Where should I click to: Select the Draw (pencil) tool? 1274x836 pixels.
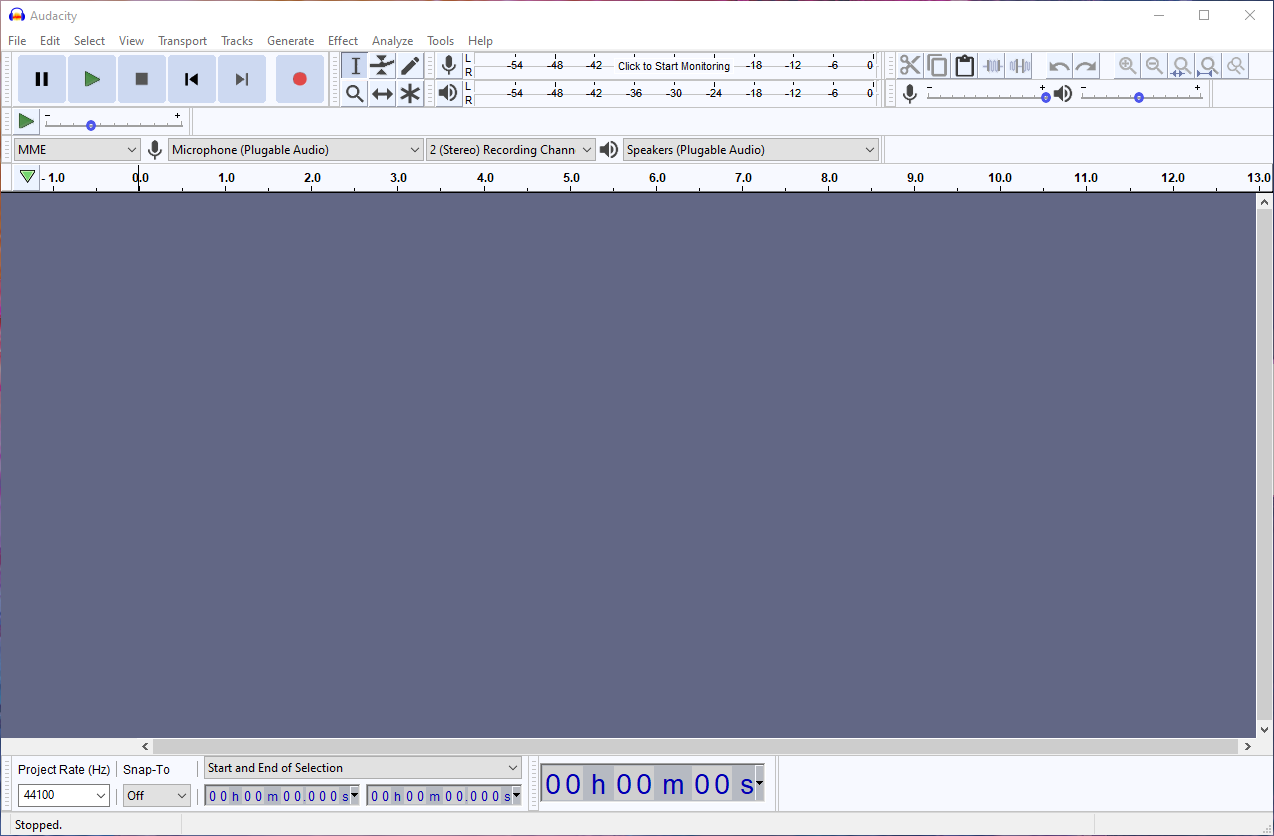tap(410, 66)
